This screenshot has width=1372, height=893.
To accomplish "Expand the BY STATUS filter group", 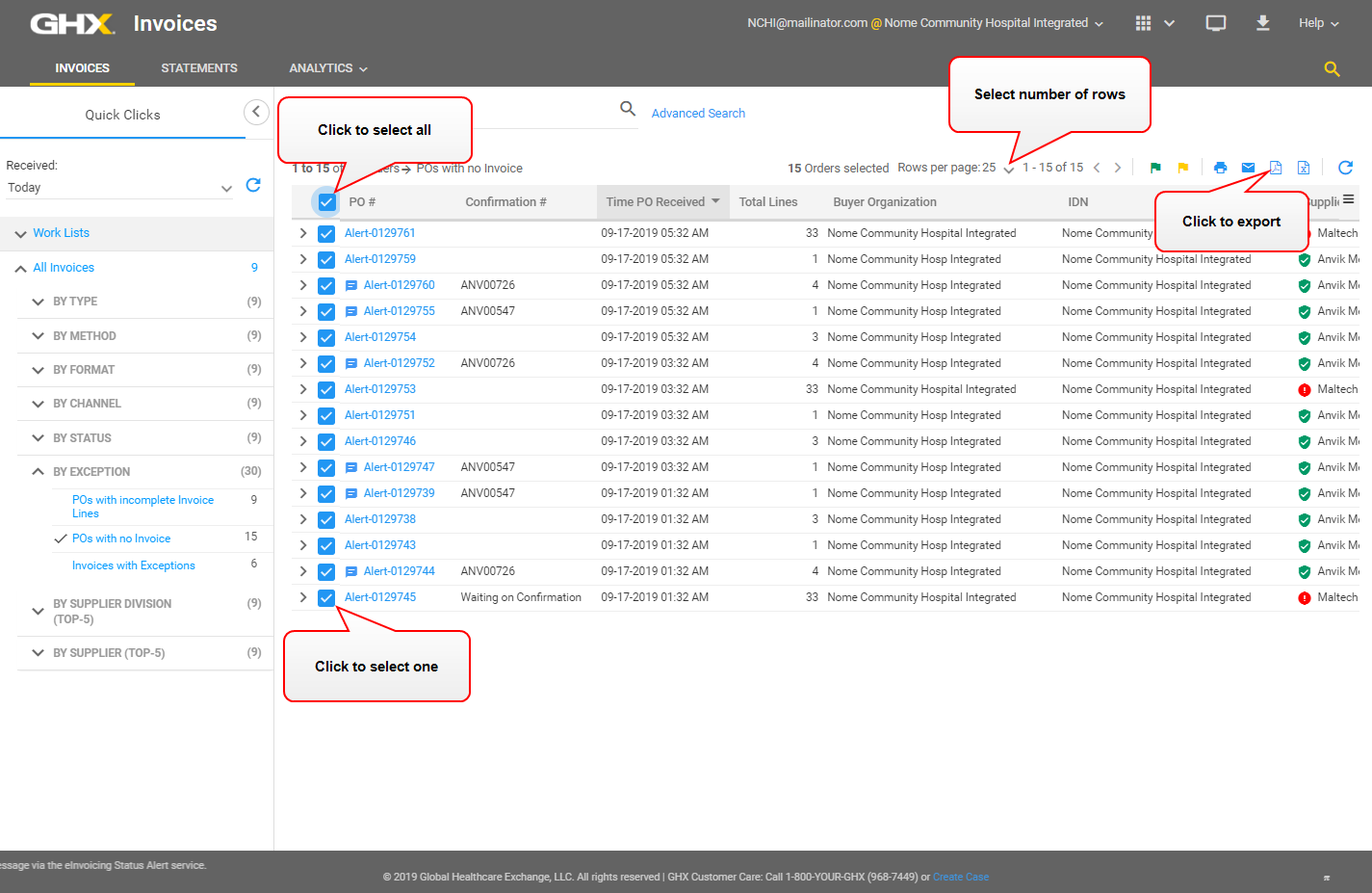I will click(39, 438).
